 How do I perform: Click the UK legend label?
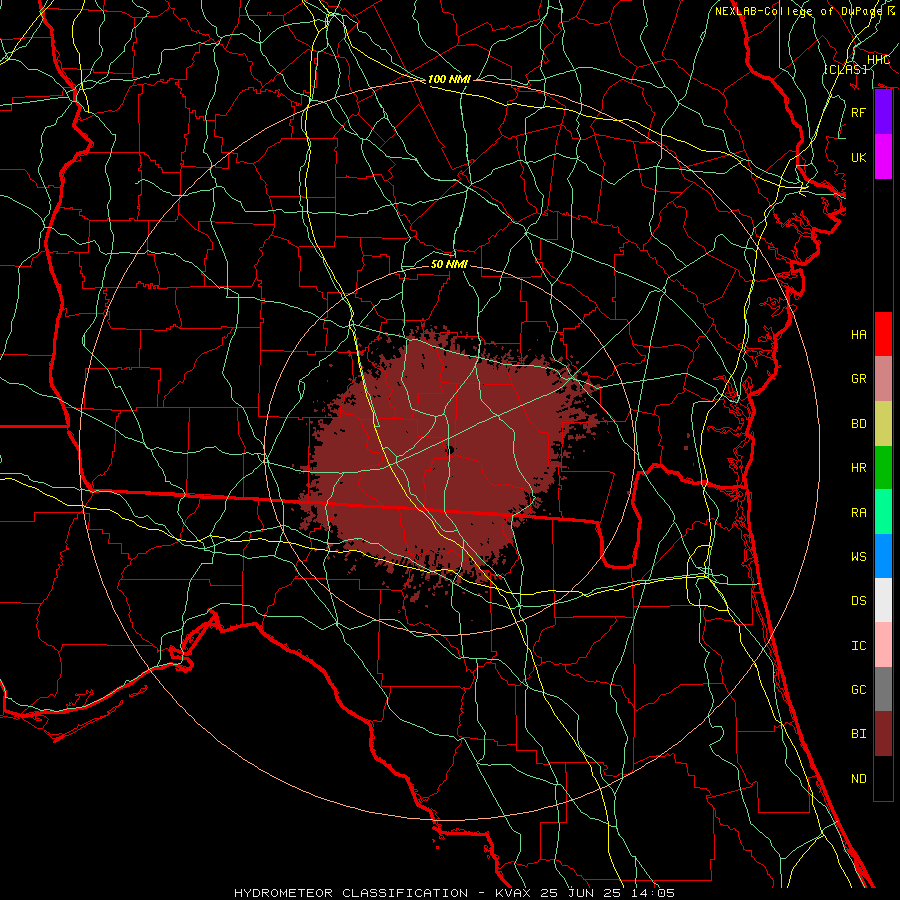tap(858, 157)
